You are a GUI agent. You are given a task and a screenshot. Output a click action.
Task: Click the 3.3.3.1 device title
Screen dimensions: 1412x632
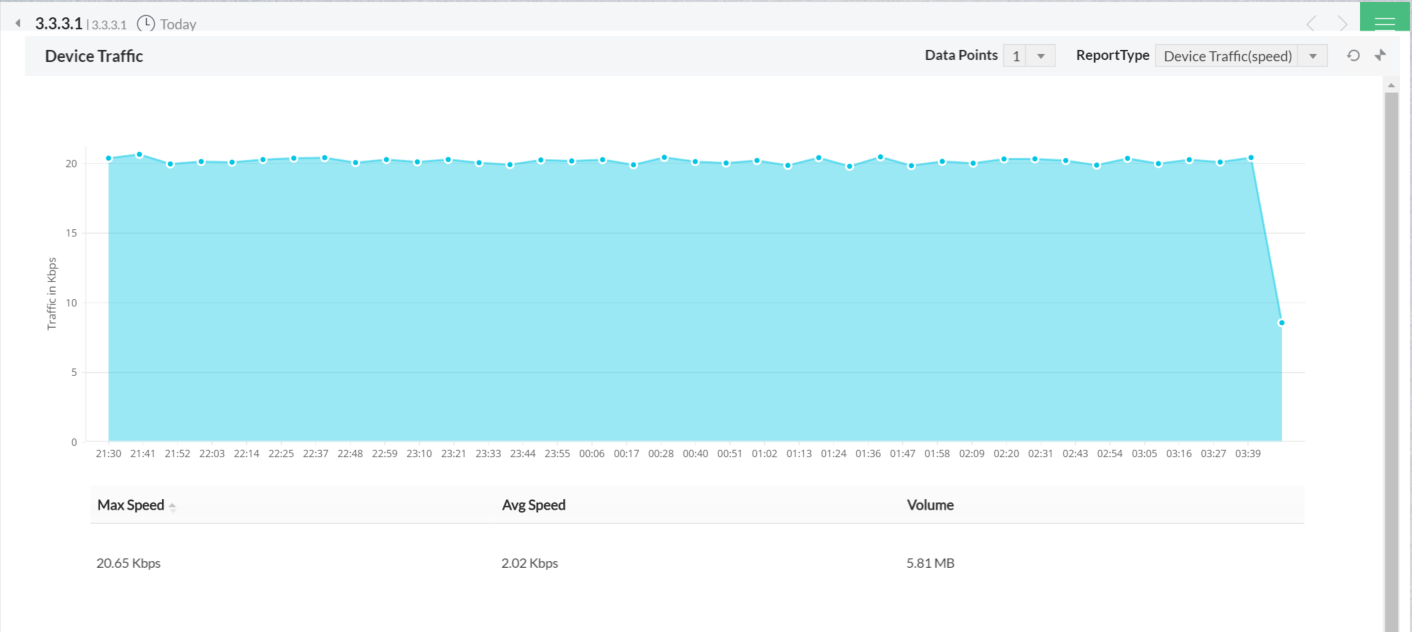pyautogui.click(x=59, y=22)
